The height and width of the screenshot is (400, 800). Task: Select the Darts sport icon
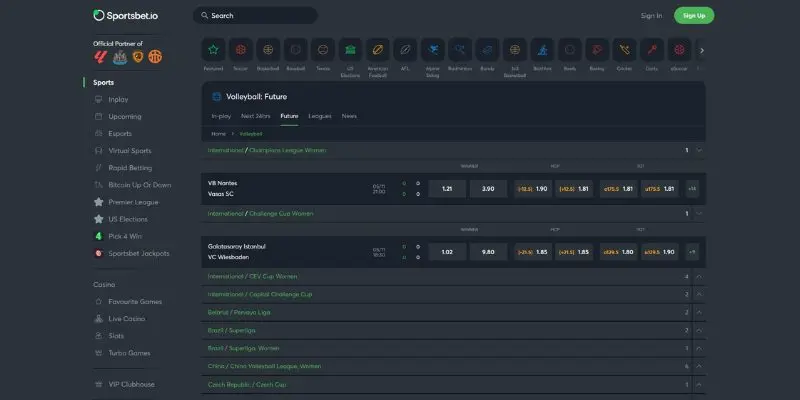652,49
